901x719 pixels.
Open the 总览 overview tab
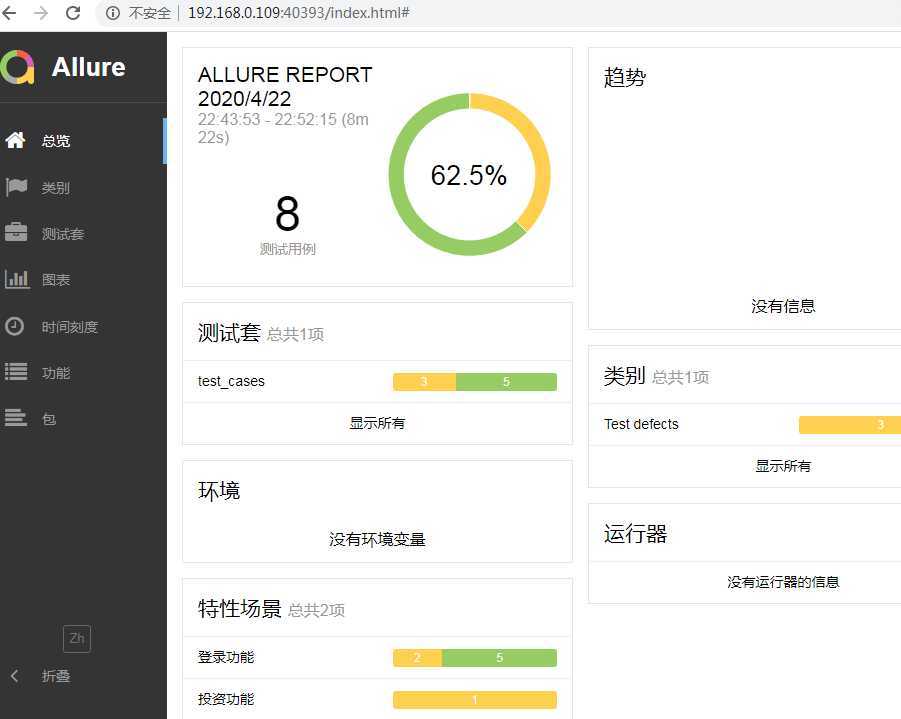coord(83,141)
